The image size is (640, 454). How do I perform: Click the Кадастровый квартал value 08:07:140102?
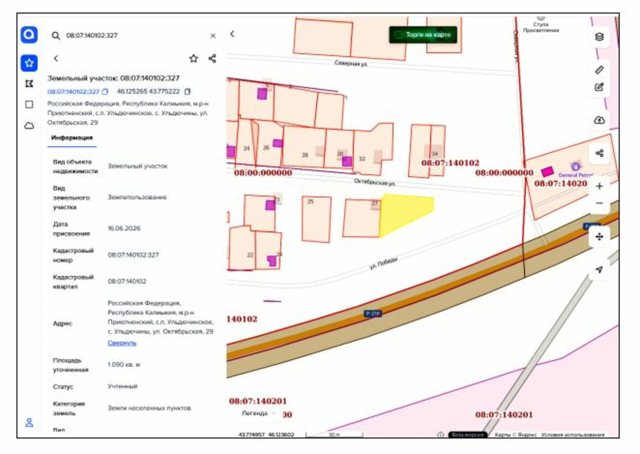pyautogui.click(x=127, y=281)
